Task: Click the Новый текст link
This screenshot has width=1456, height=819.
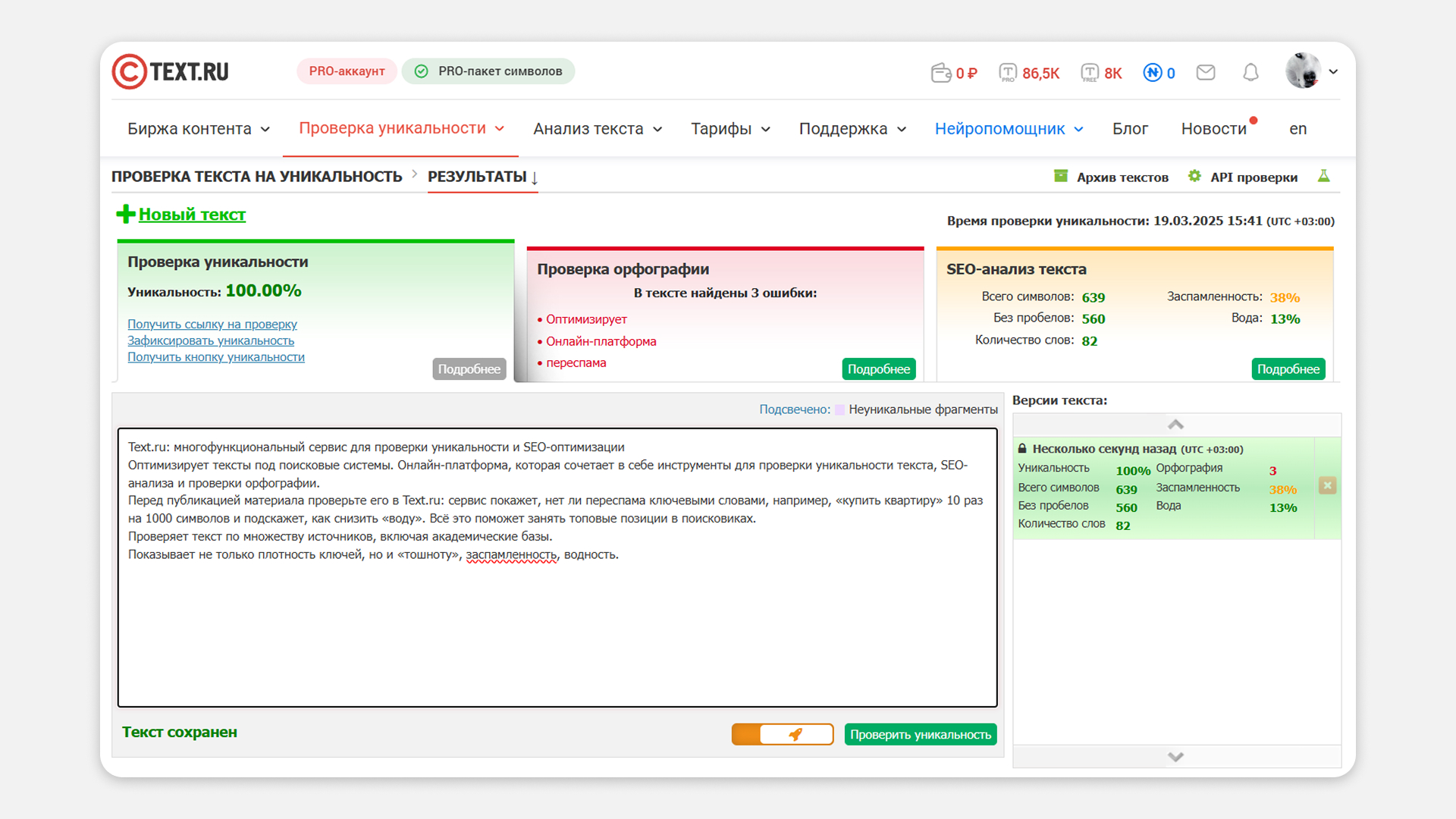Action: click(x=192, y=215)
